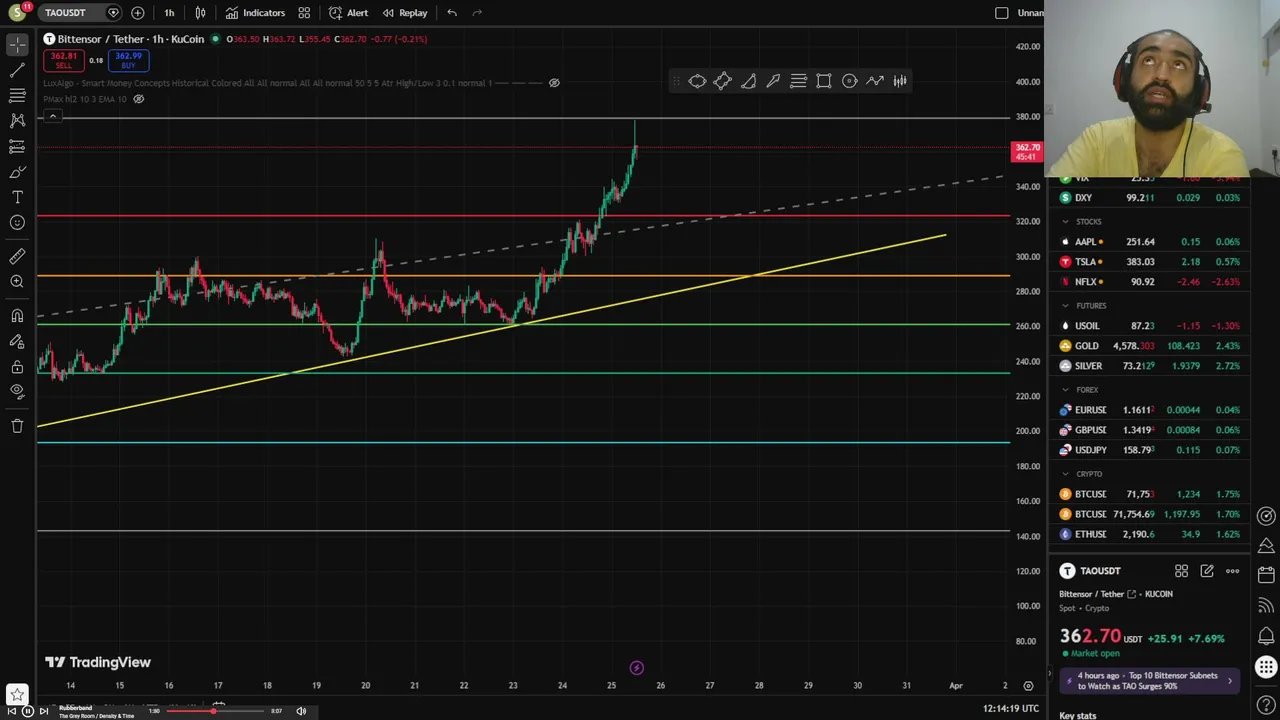Create an Alert
This screenshot has height=720, width=1280.
[348, 13]
